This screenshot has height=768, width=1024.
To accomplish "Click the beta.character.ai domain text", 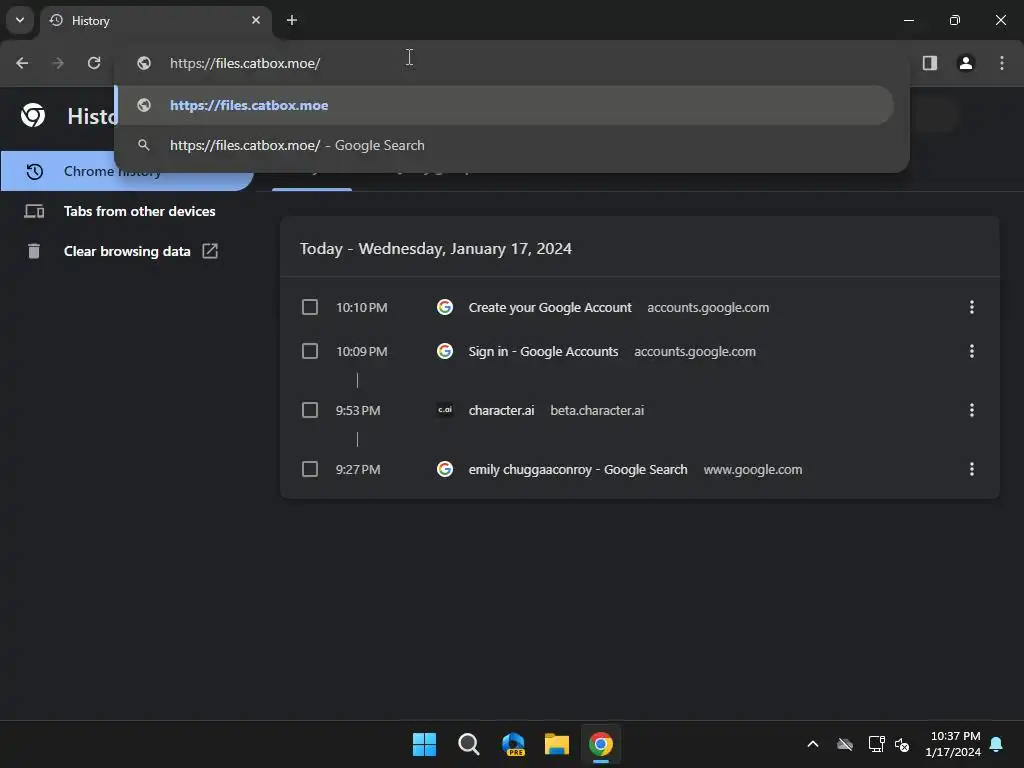I will 597,410.
